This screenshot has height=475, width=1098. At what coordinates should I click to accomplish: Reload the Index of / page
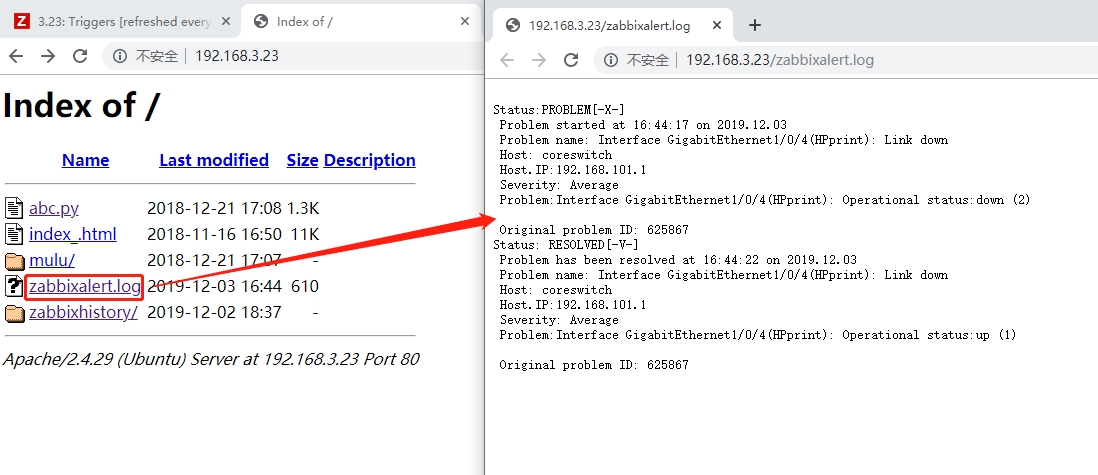tap(80, 56)
